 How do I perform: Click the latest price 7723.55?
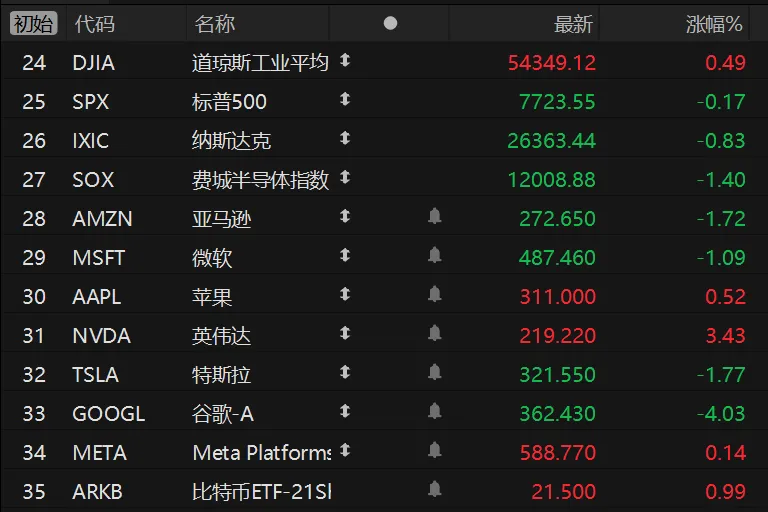(x=557, y=102)
